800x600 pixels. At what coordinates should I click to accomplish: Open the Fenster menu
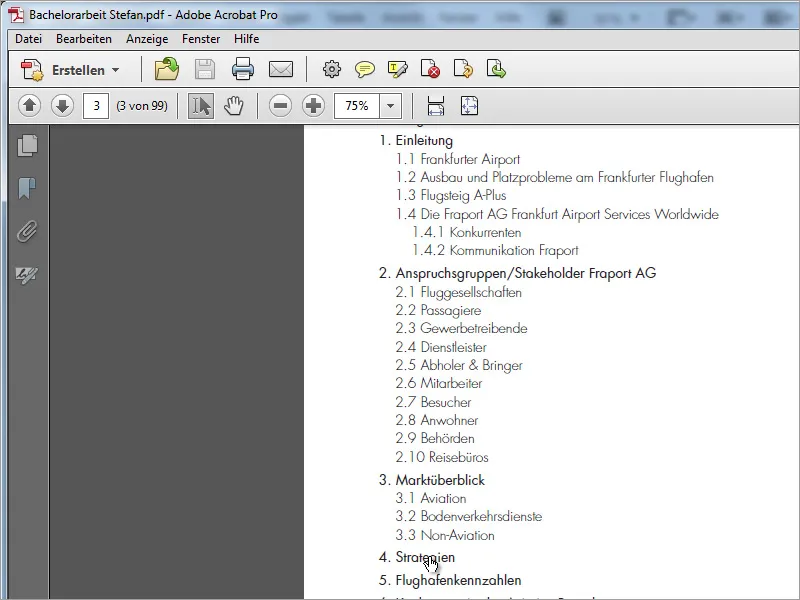click(200, 39)
